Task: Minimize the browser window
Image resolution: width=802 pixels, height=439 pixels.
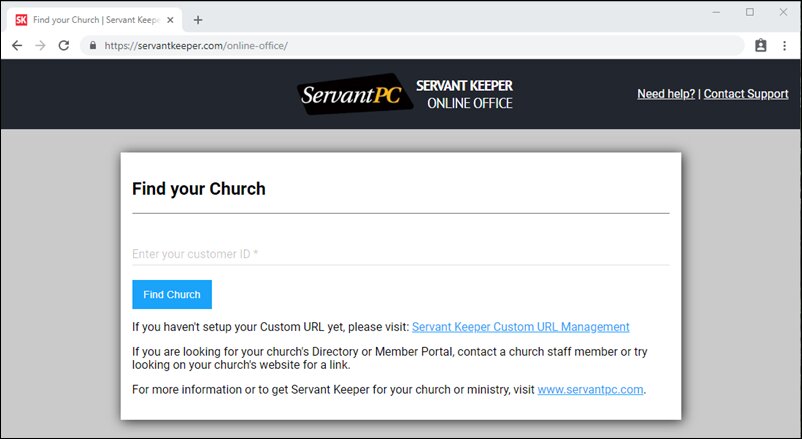Action: 718,12
